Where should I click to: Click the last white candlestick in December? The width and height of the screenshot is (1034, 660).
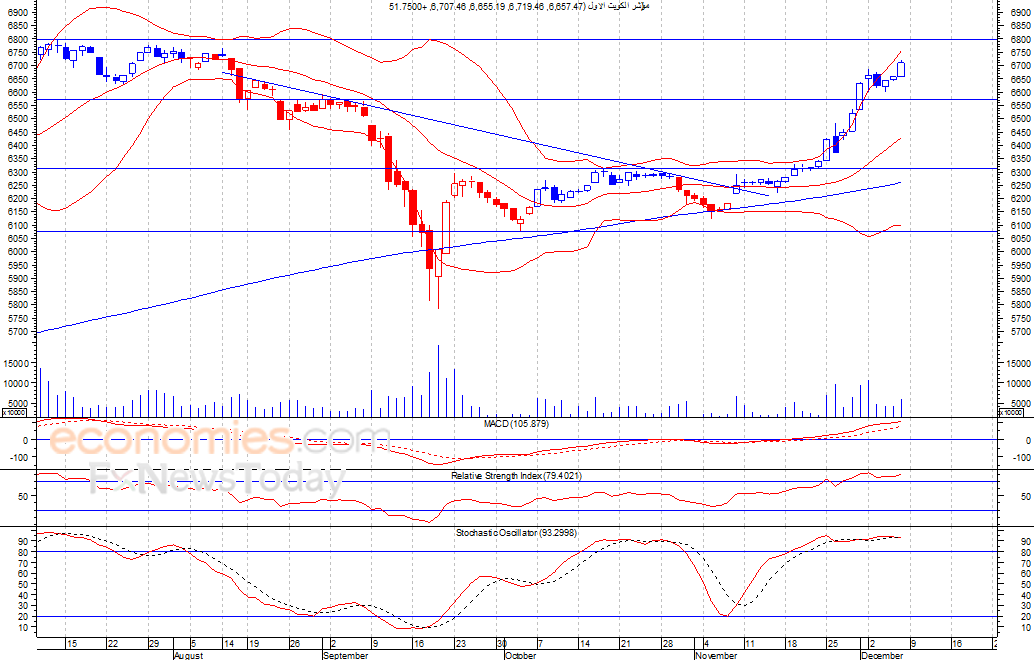point(901,69)
